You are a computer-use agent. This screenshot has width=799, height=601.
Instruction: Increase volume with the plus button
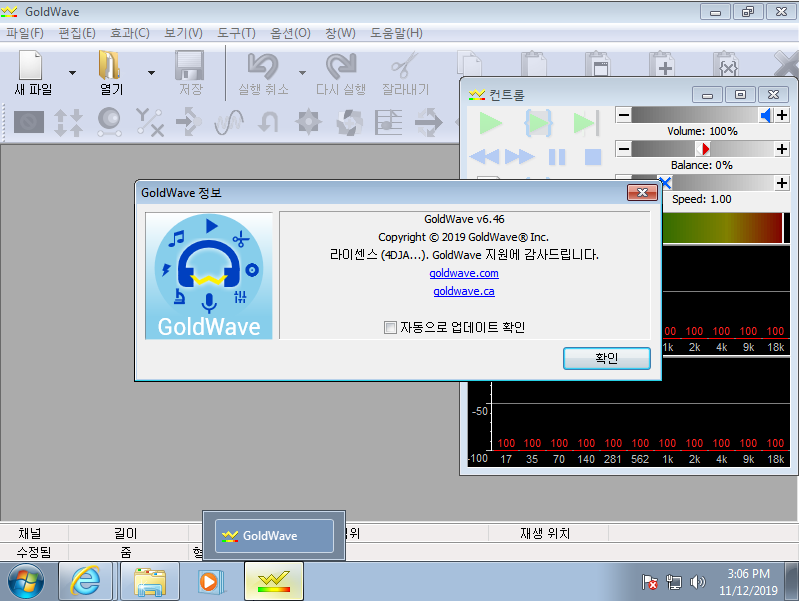(782, 115)
